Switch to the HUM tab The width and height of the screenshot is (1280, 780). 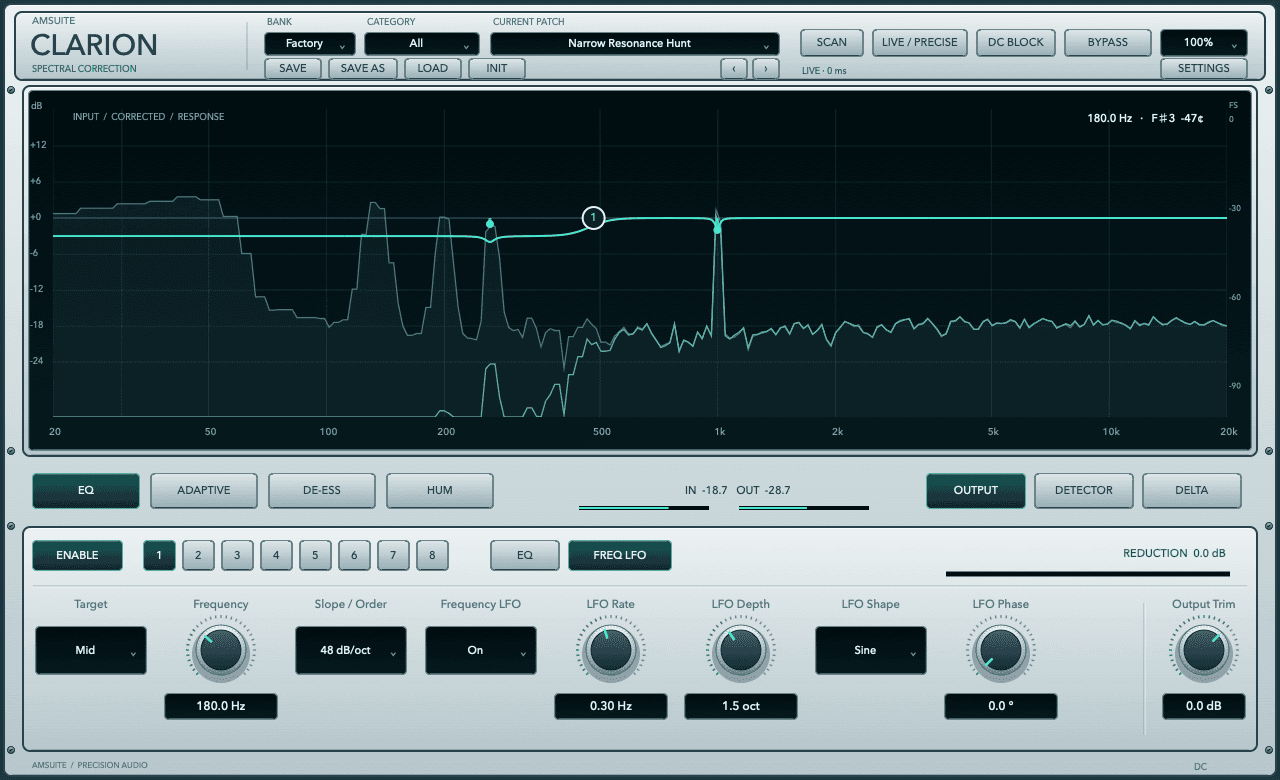pos(440,490)
